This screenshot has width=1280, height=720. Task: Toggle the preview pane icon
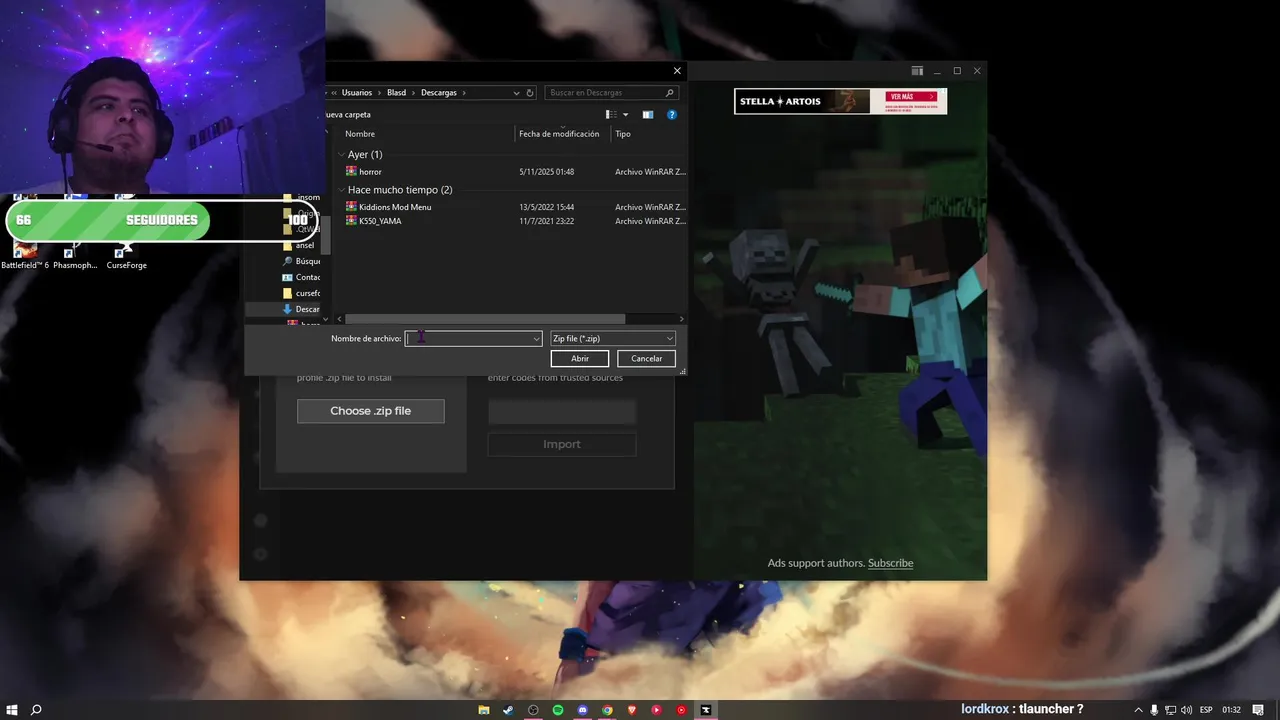(x=648, y=115)
